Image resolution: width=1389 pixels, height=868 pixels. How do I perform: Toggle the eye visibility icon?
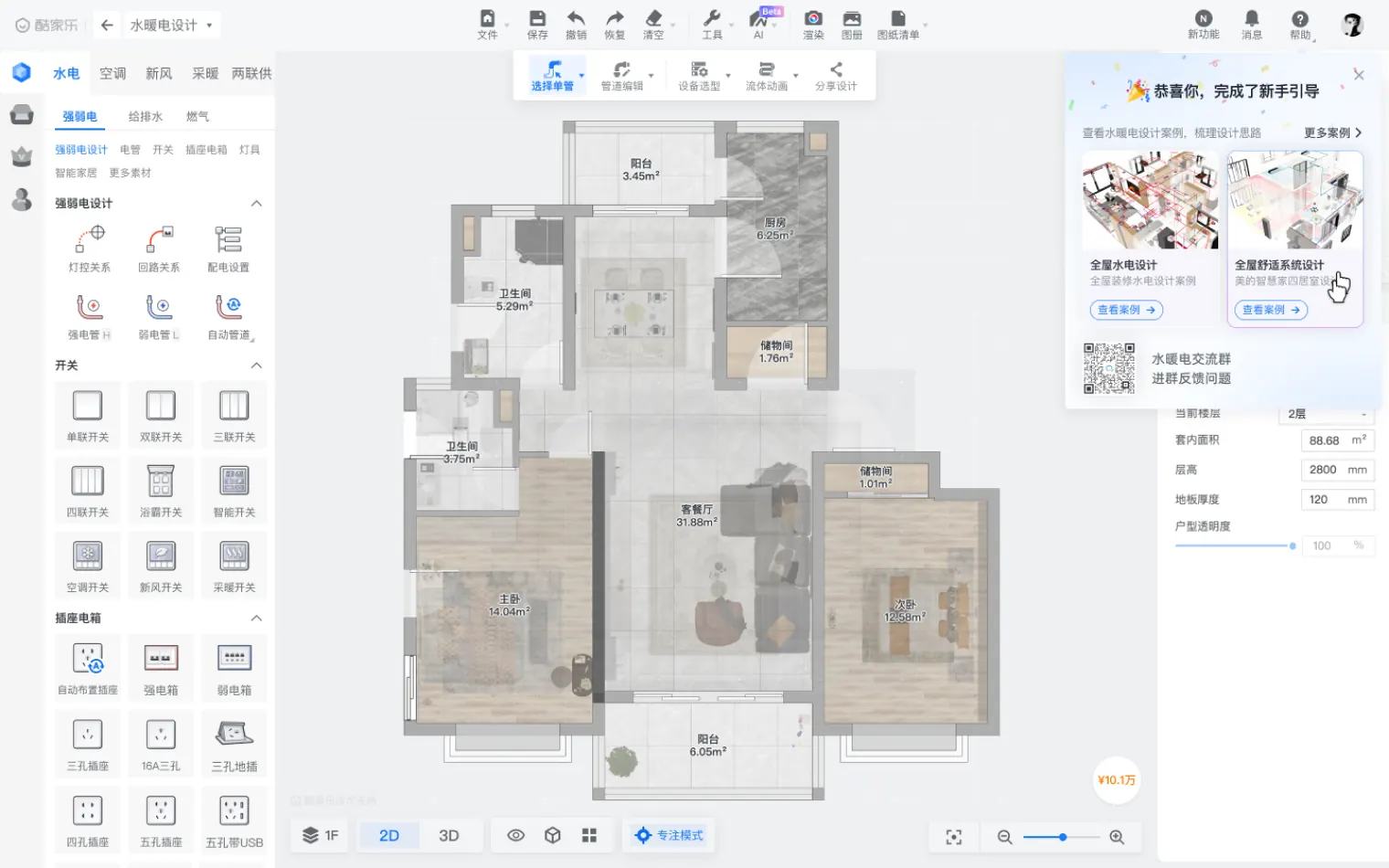515,836
